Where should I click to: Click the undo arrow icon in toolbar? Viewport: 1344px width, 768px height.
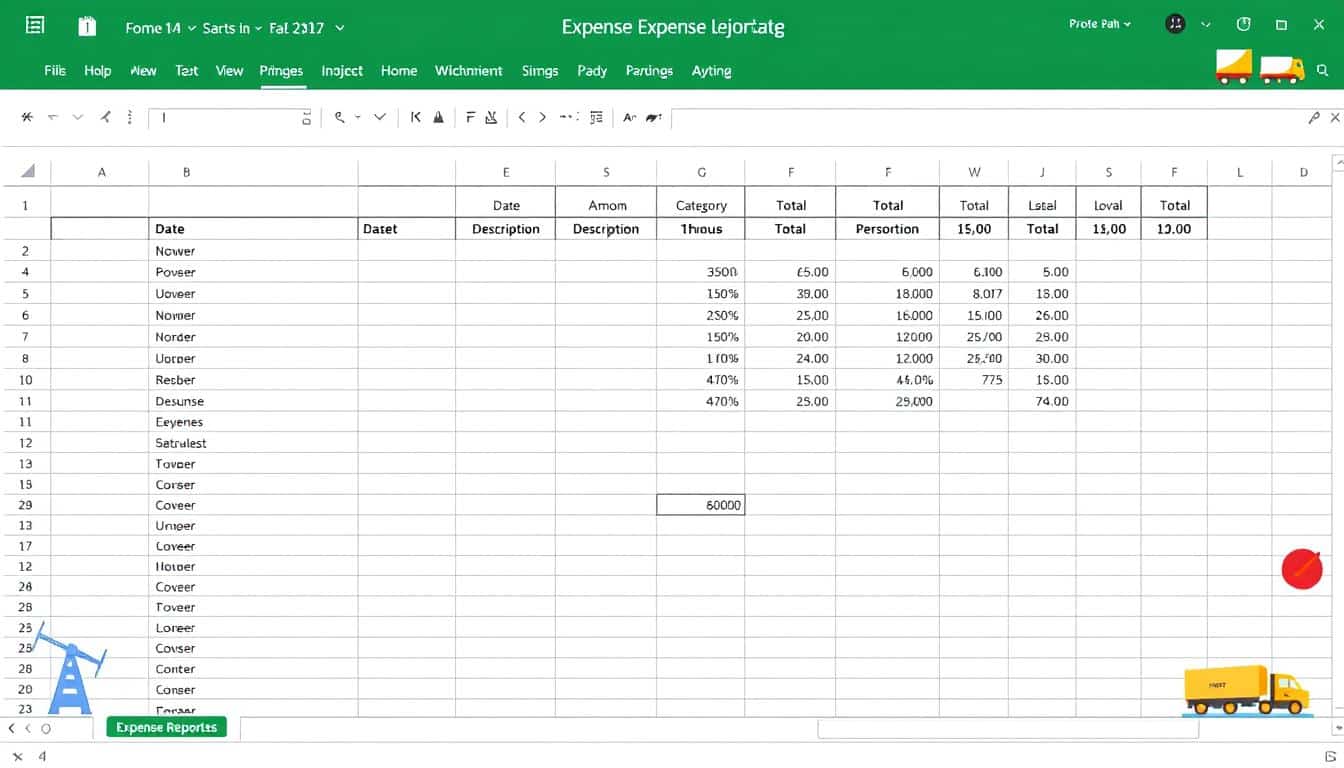pos(53,117)
